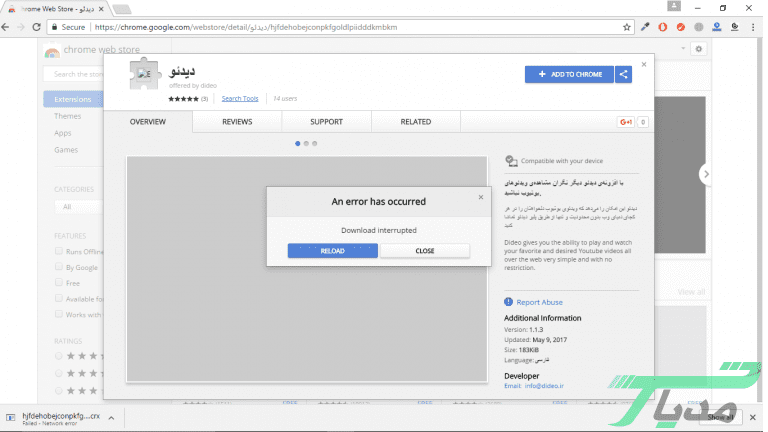Select the third screenshot carousel dot

pyautogui.click(x=314, y=144)
